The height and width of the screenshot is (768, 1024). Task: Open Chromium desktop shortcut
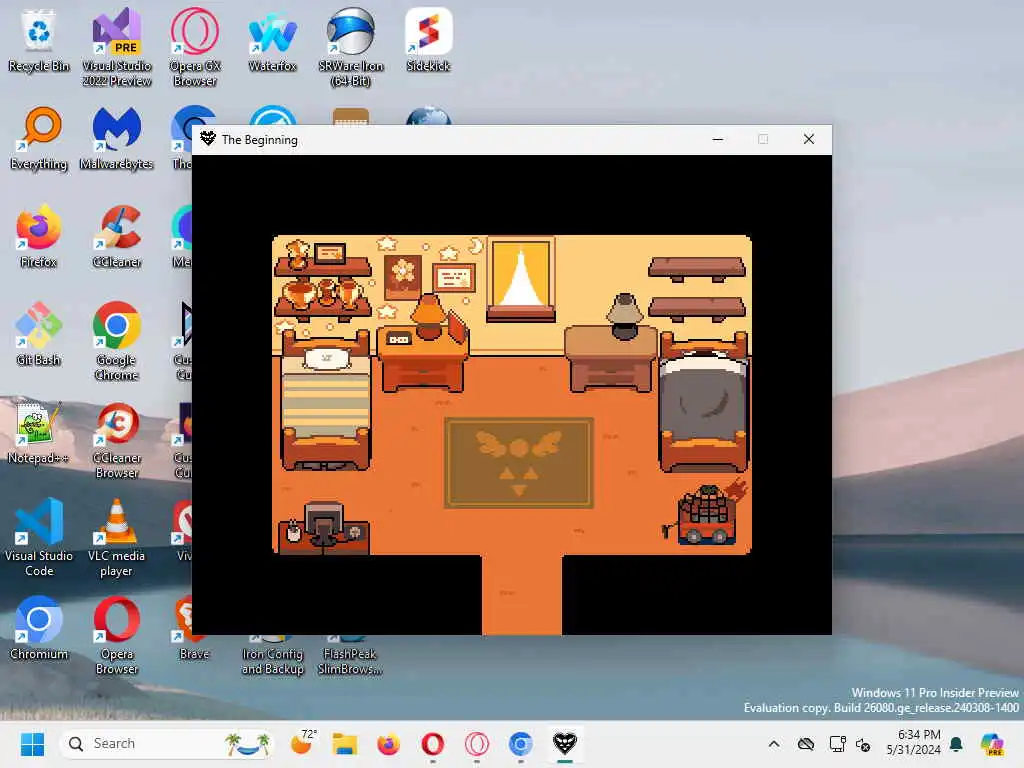coord(39,628)
